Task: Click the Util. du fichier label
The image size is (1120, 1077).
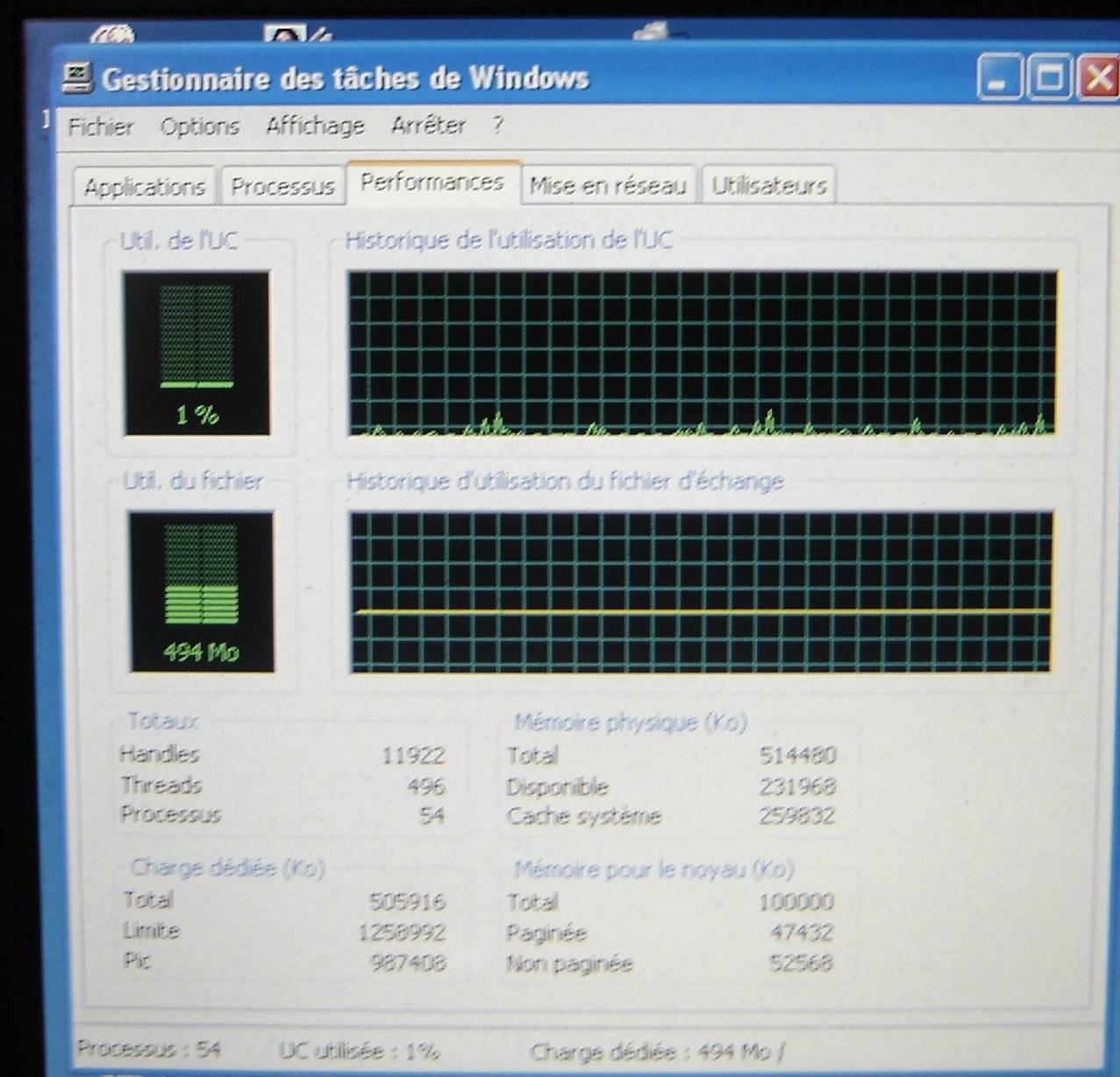Action: (x=193, y=481)
